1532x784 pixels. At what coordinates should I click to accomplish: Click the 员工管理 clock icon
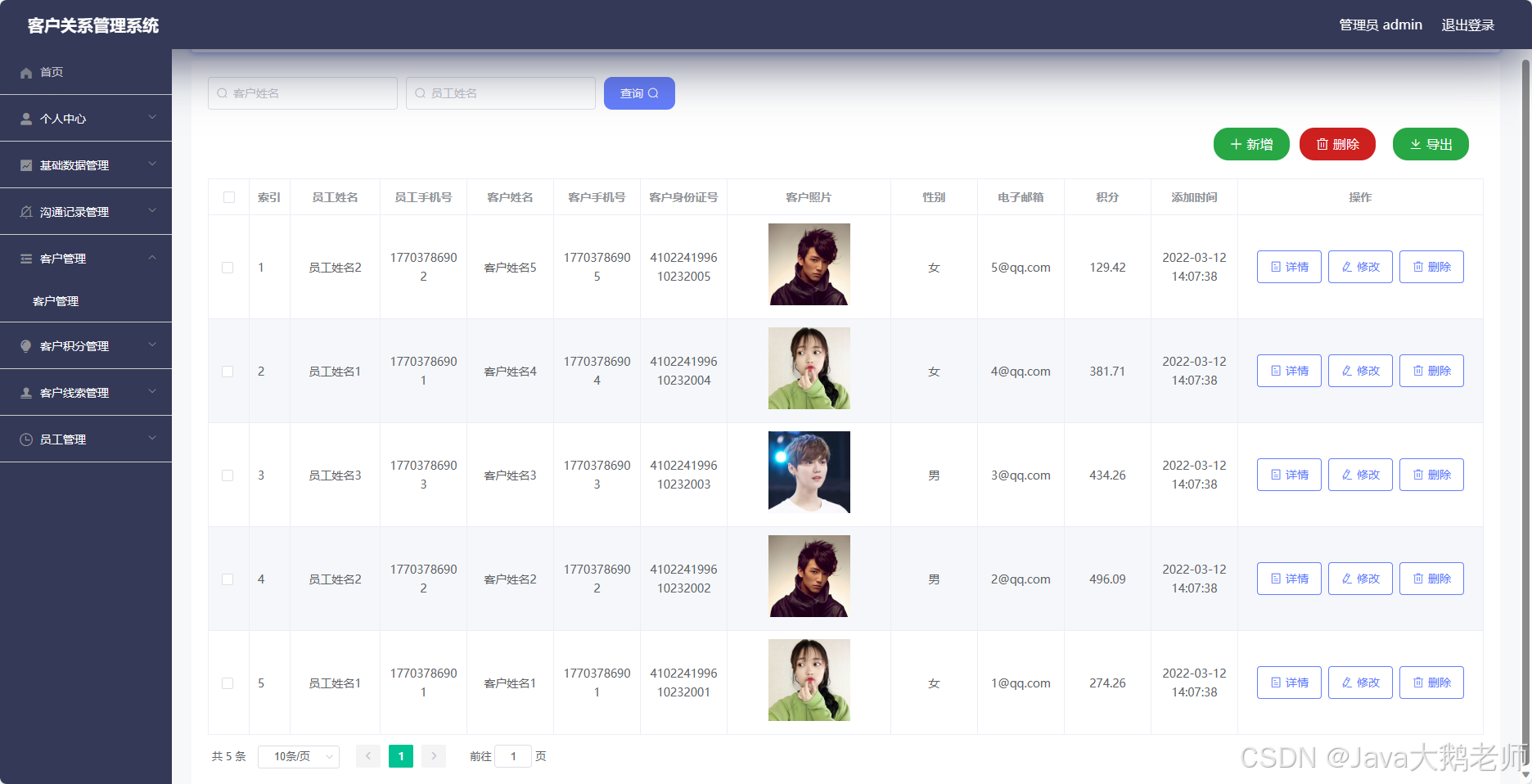[26, 439]
